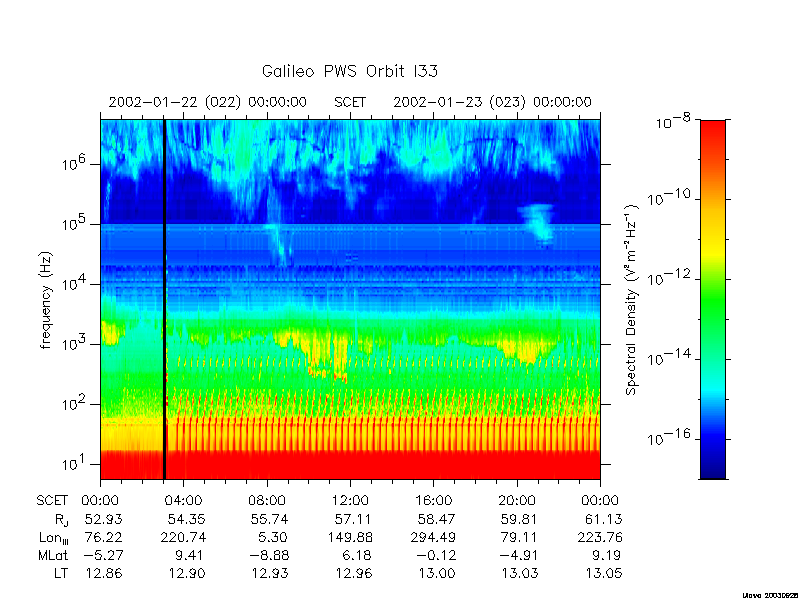This screenshot has width=800, height=600.
Task: Click the 10^-12 colorbar tick label
Action: coord(668,277)
